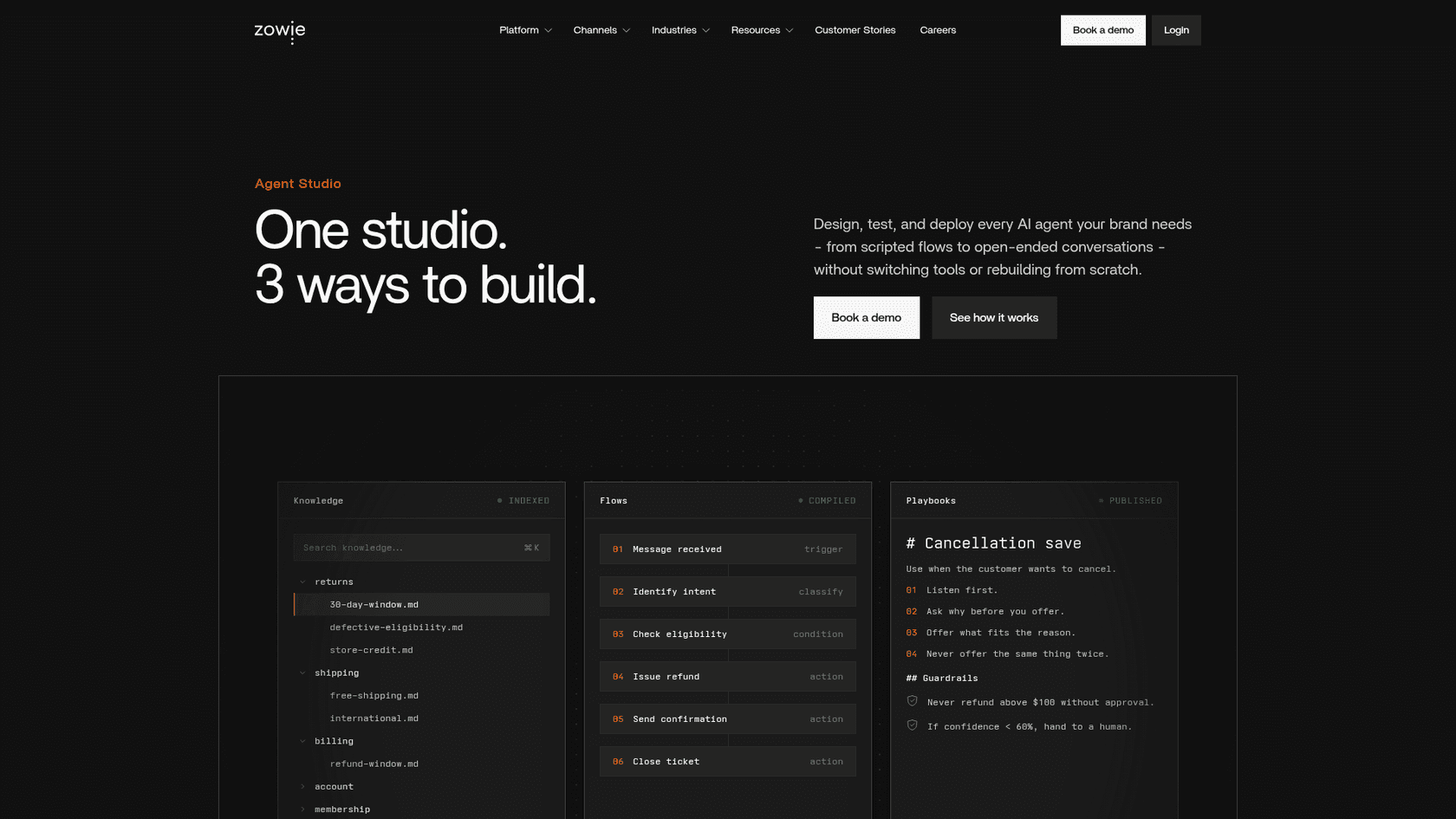Viewport: 1456px width, 819px height.
Task: Open the Platform menu
Action: 525,30
